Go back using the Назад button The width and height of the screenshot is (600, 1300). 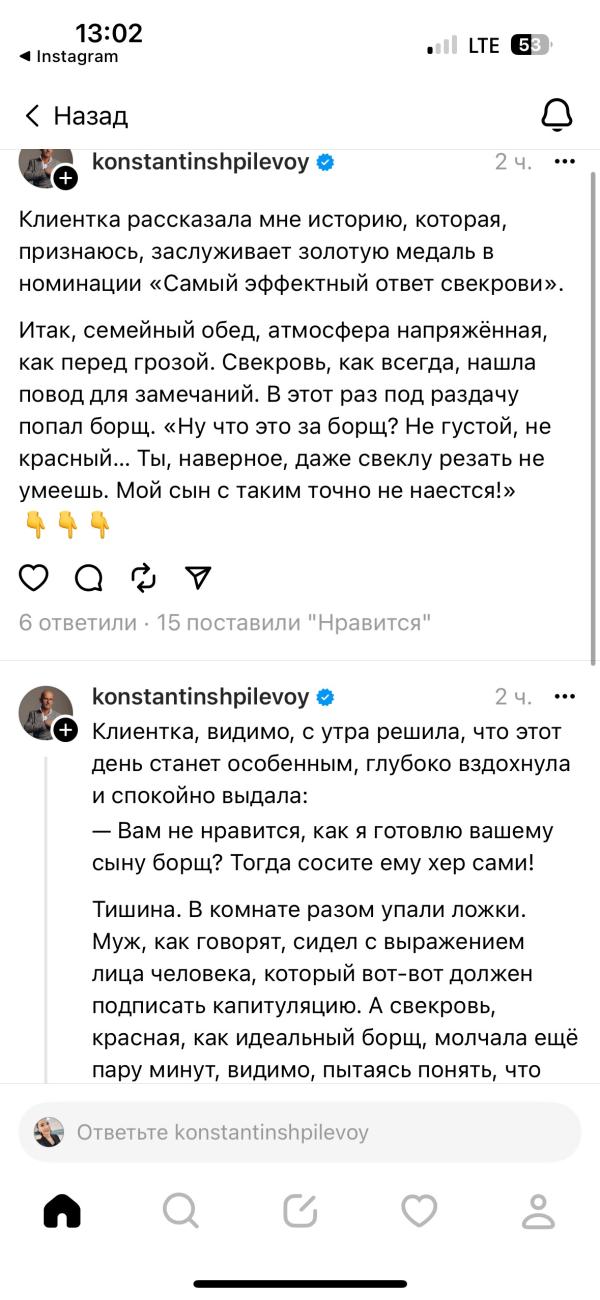click(76, 116)
